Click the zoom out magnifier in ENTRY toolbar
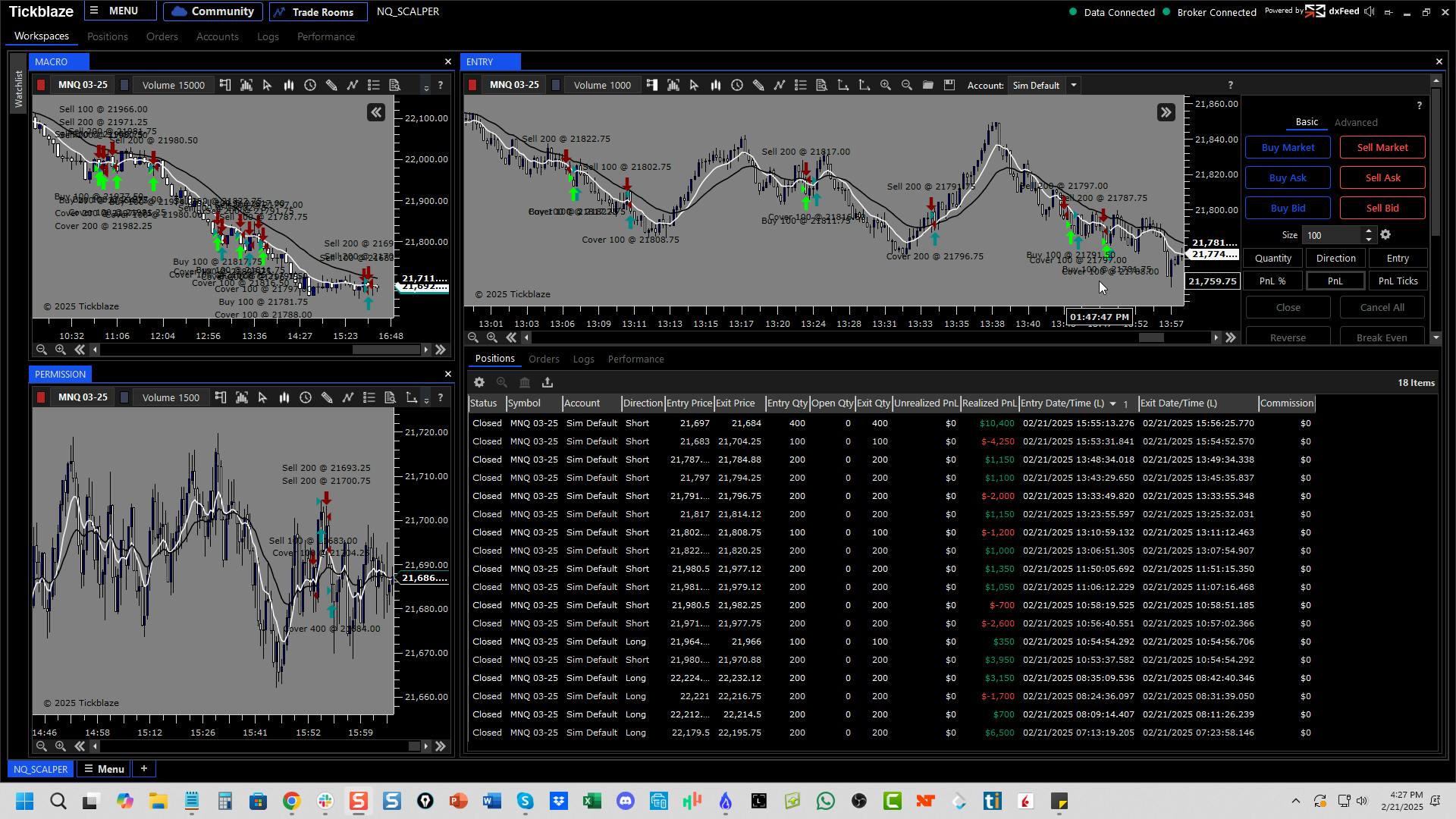The width and height of the screenshot is (1456, 819). 906,86
